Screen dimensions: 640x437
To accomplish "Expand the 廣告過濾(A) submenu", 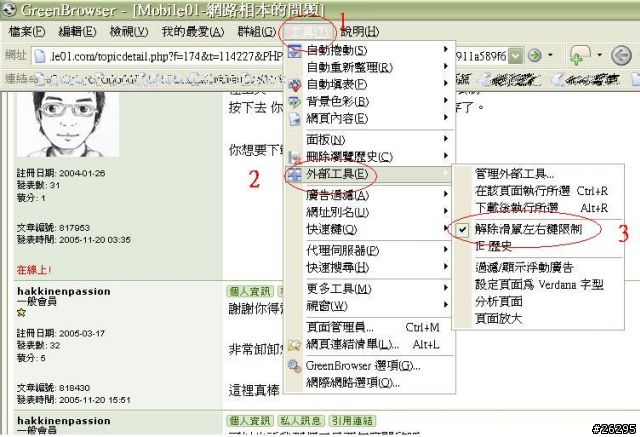I will (x=369, y=195).
